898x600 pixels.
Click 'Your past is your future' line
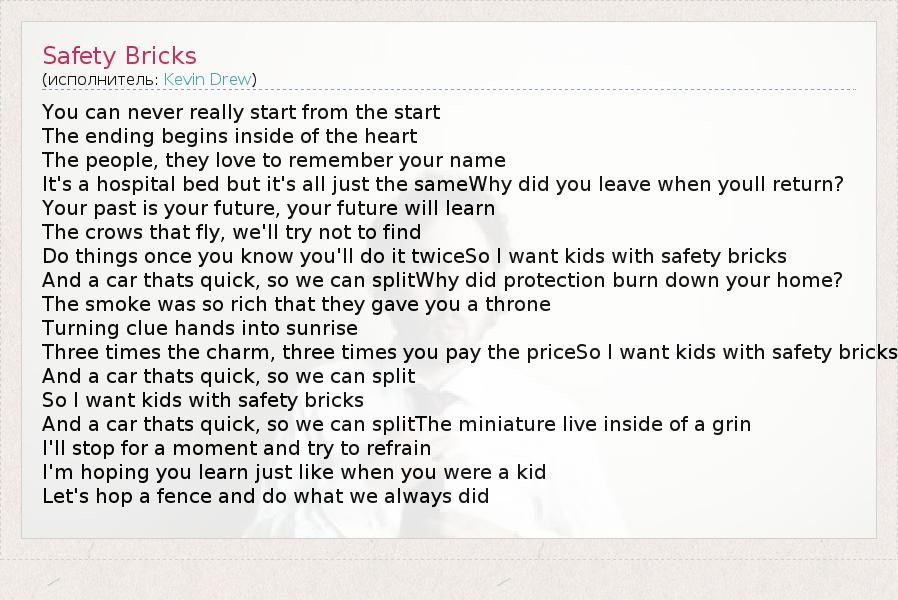click(x=268, y=208)
